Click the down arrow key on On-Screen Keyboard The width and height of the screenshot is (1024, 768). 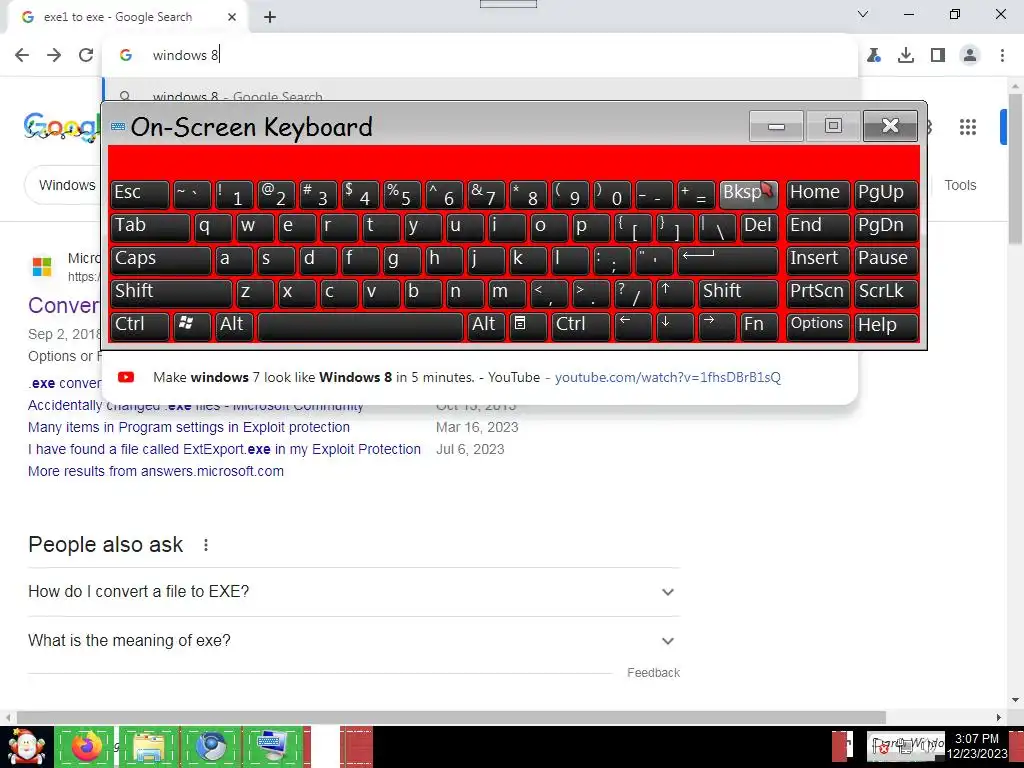[x=674, y=326]
